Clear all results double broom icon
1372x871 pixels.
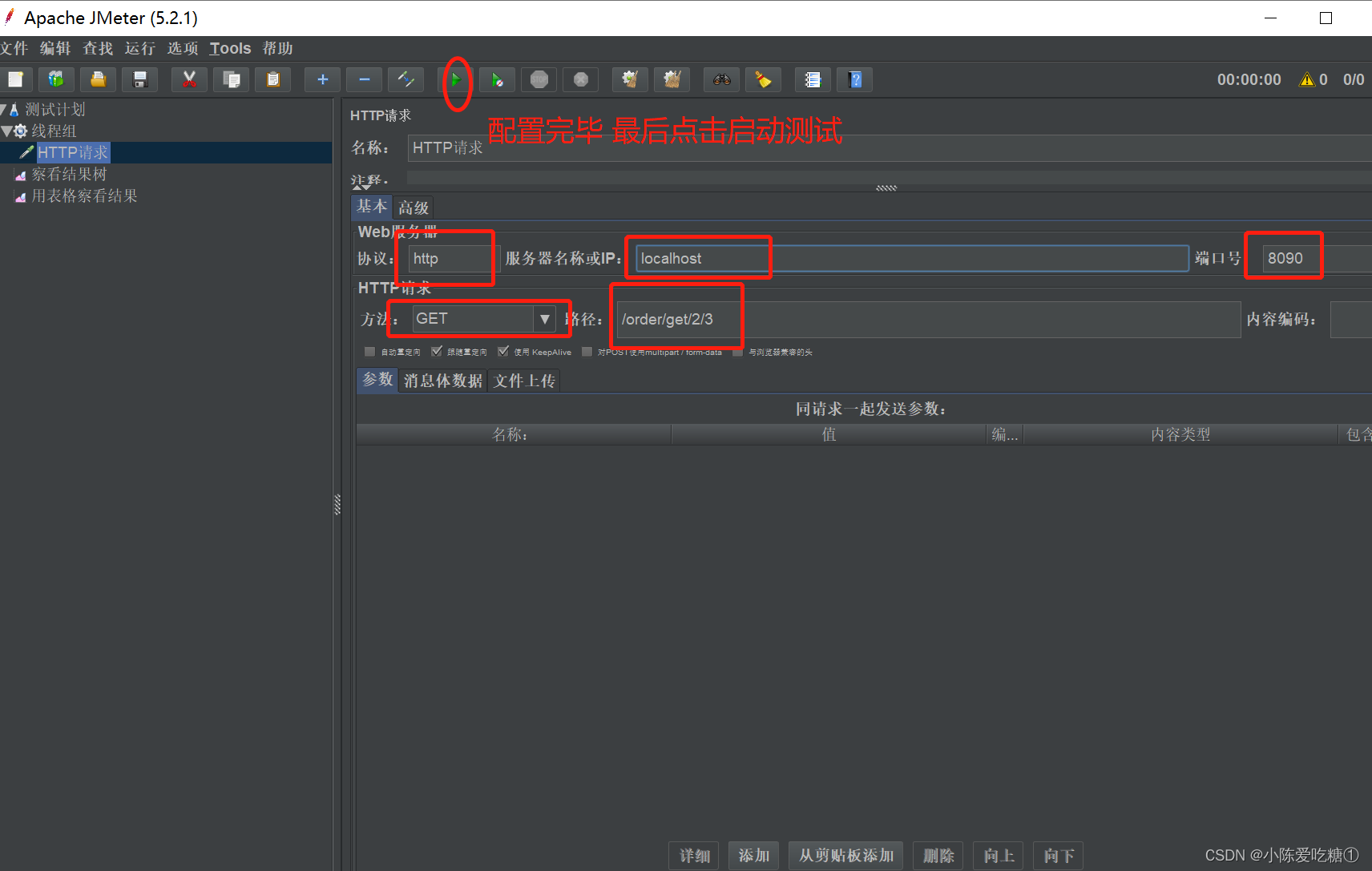[x=672, y=79]
